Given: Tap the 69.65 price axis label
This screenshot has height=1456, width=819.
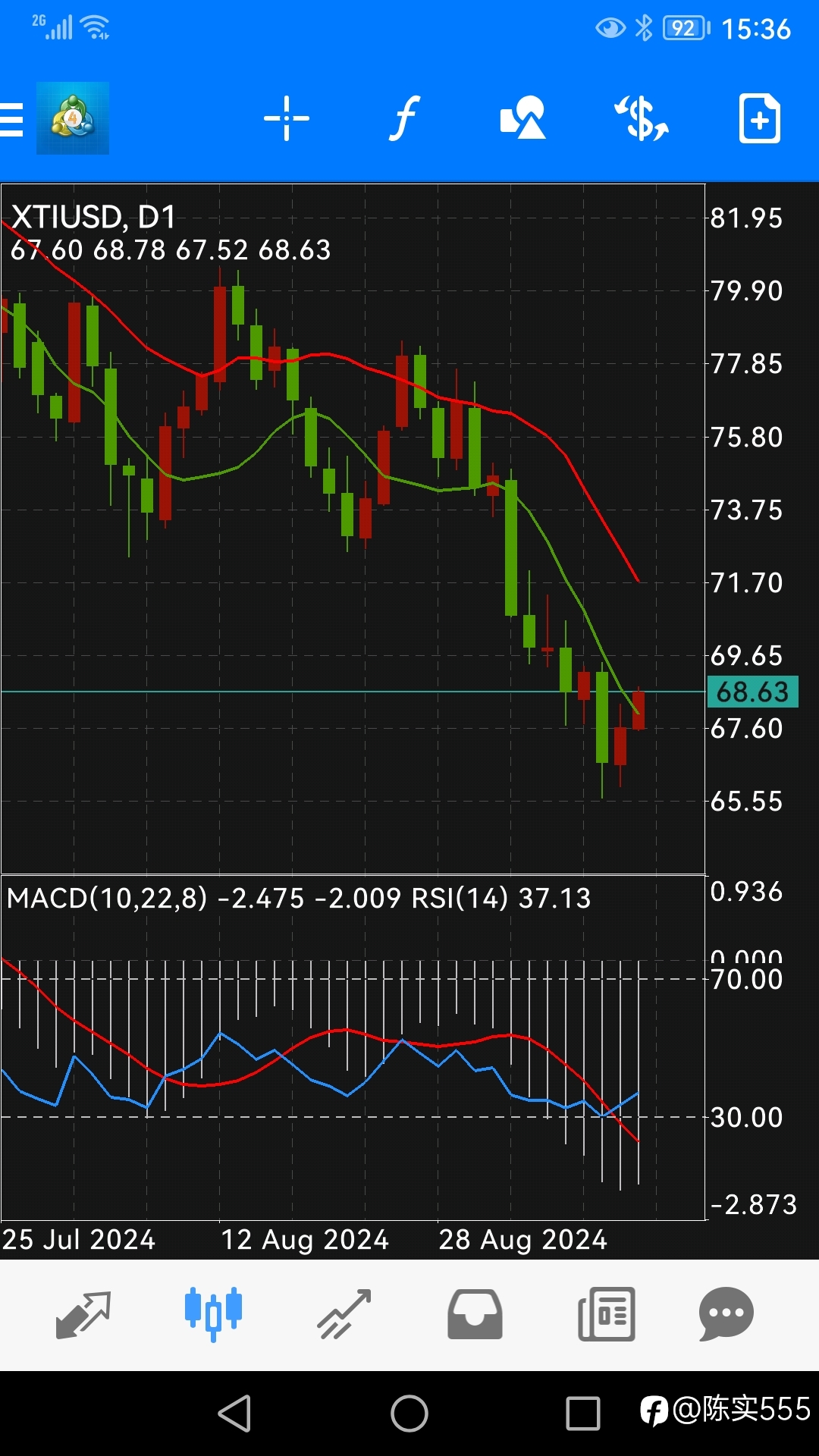Looking at the screenshot, I should point(746,655).
